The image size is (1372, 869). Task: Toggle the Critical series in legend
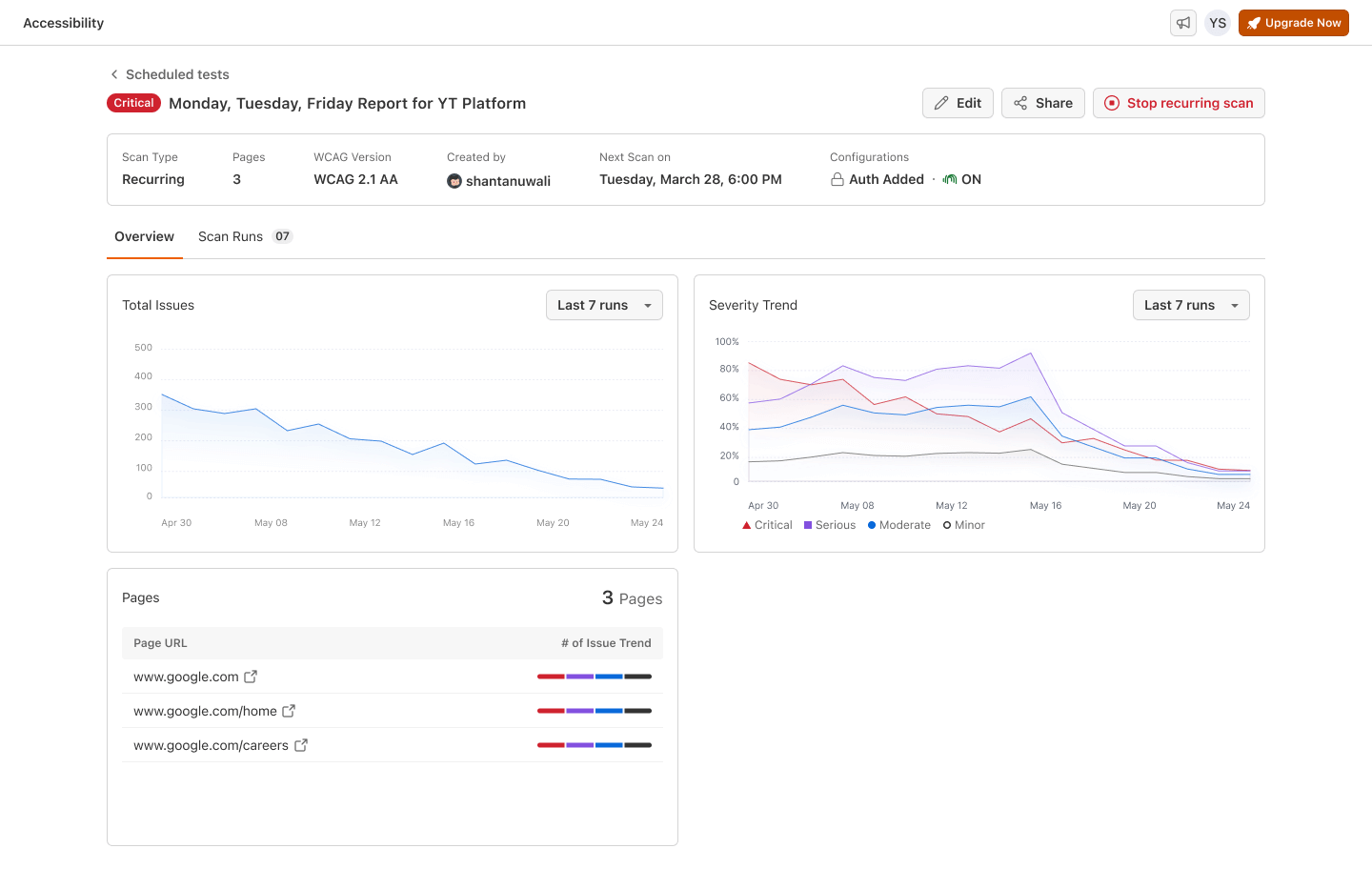click(767, 525)
